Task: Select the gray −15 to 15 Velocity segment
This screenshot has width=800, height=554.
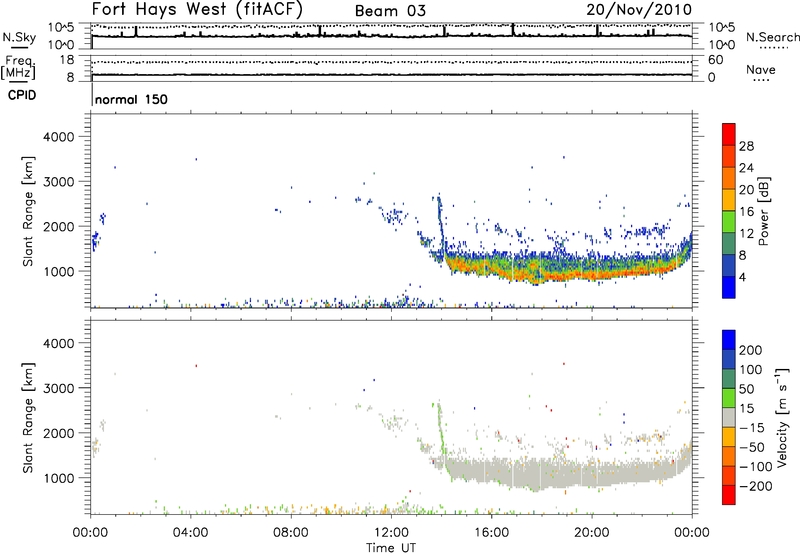Action: 729,417
